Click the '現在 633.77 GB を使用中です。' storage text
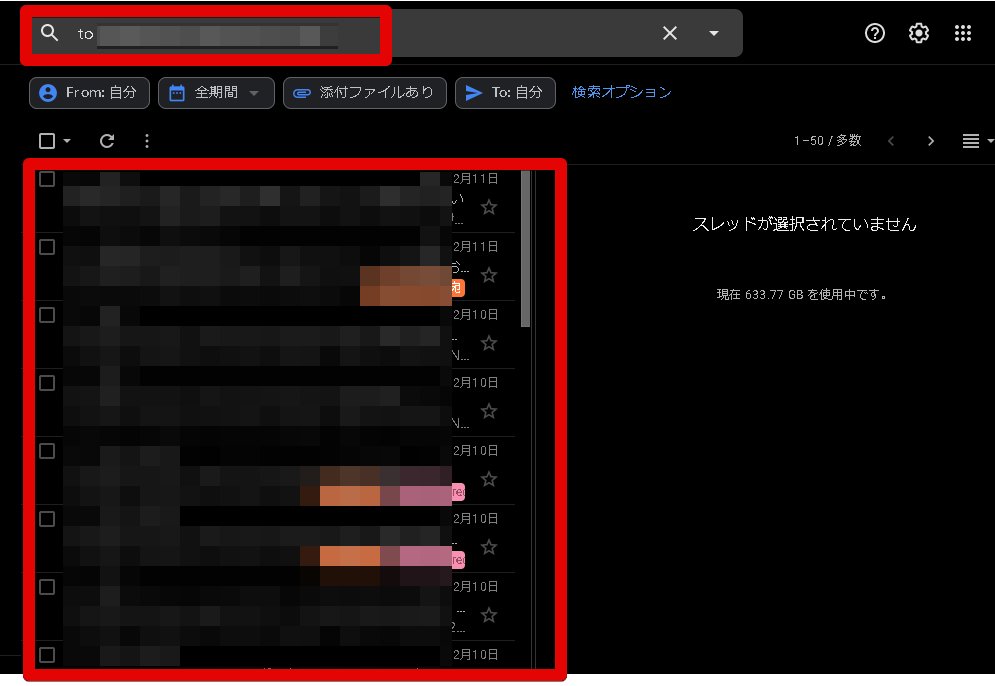 coord(801,294)
